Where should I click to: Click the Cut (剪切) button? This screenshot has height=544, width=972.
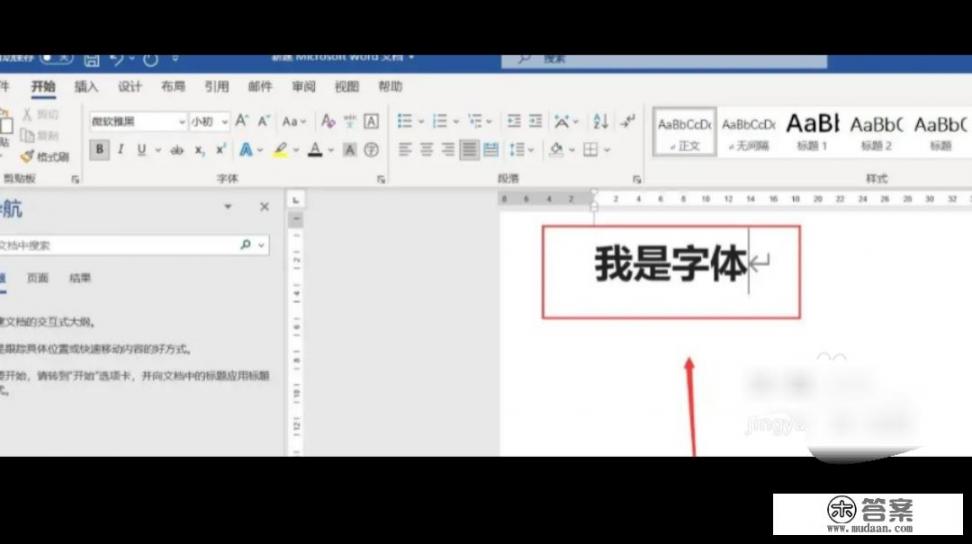40,115
